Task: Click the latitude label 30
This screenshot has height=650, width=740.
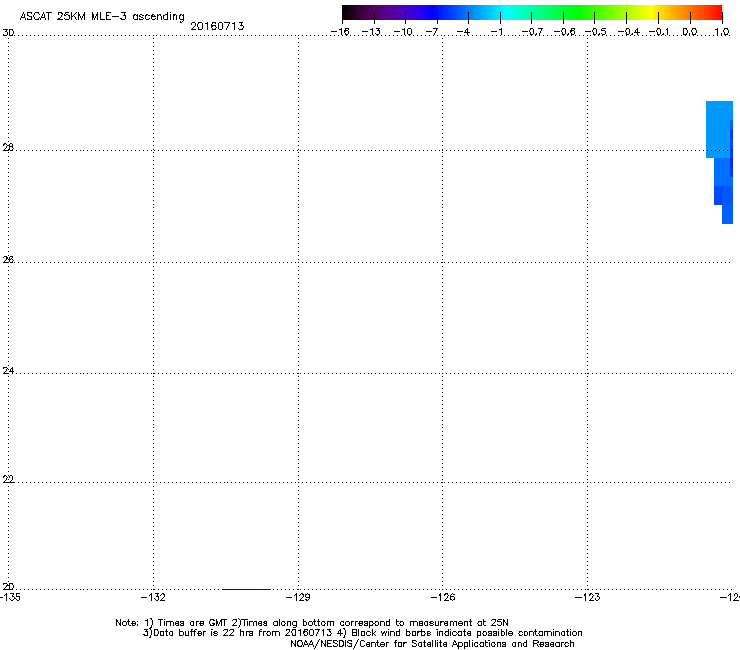Action: [8, 33]
